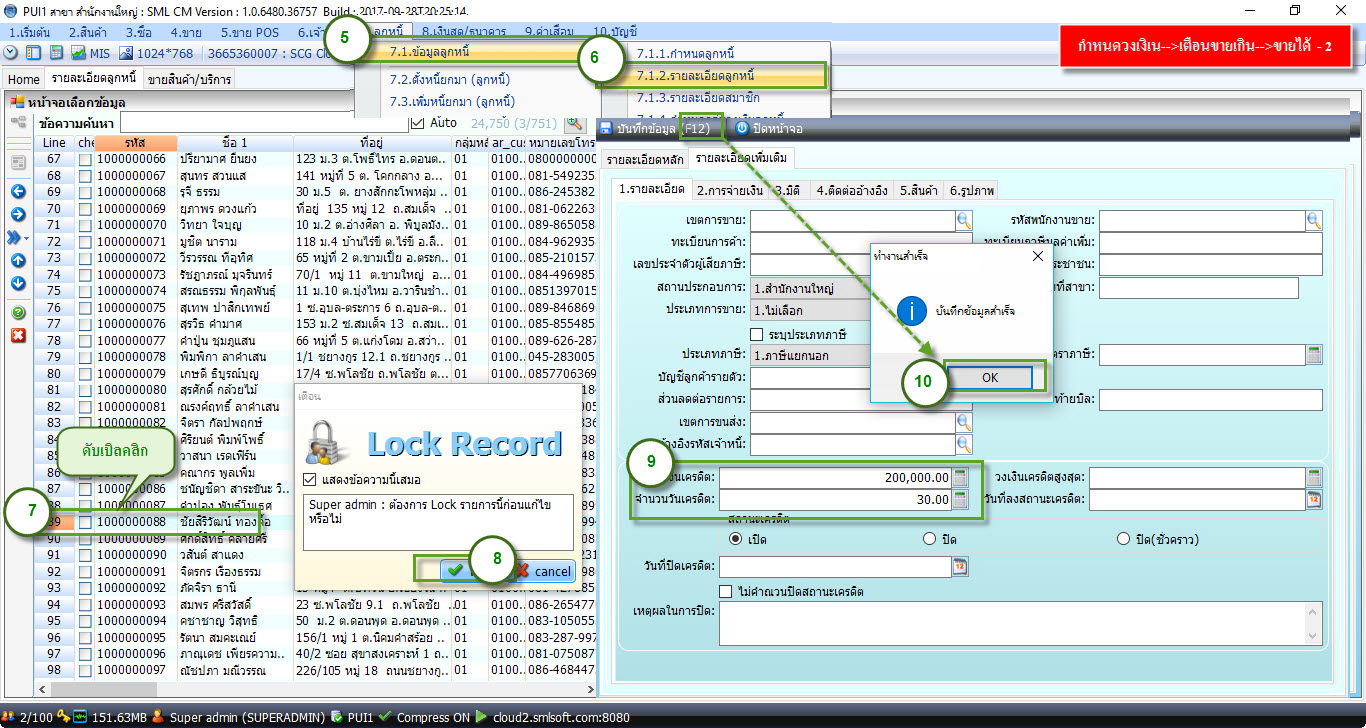This screenshot has width=1366, height=728.
Task: Click the blue left arrow in the sidebar
Action: click(x=18, y=191)
